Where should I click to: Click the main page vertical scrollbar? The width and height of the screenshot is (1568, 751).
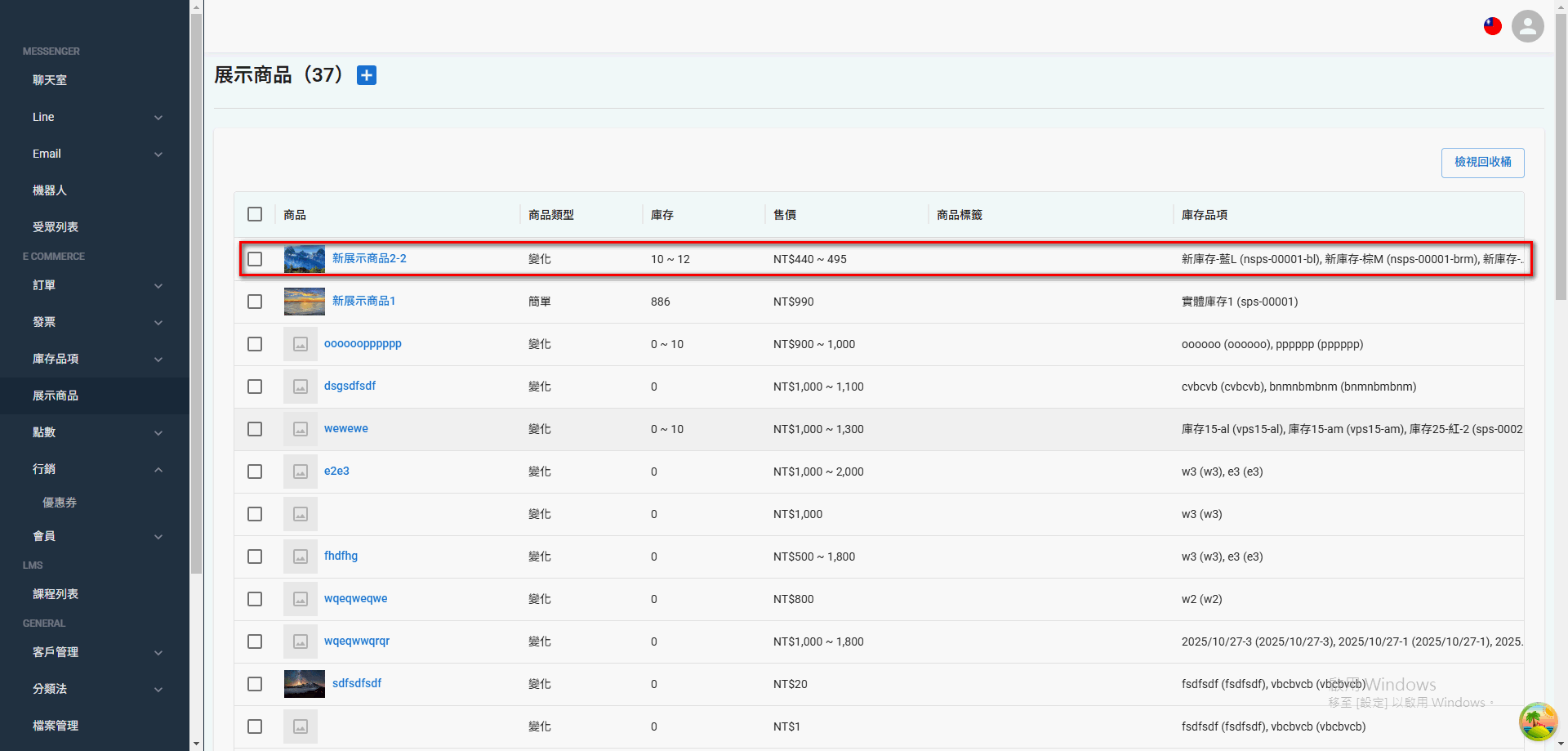(x=1561, y=155)
